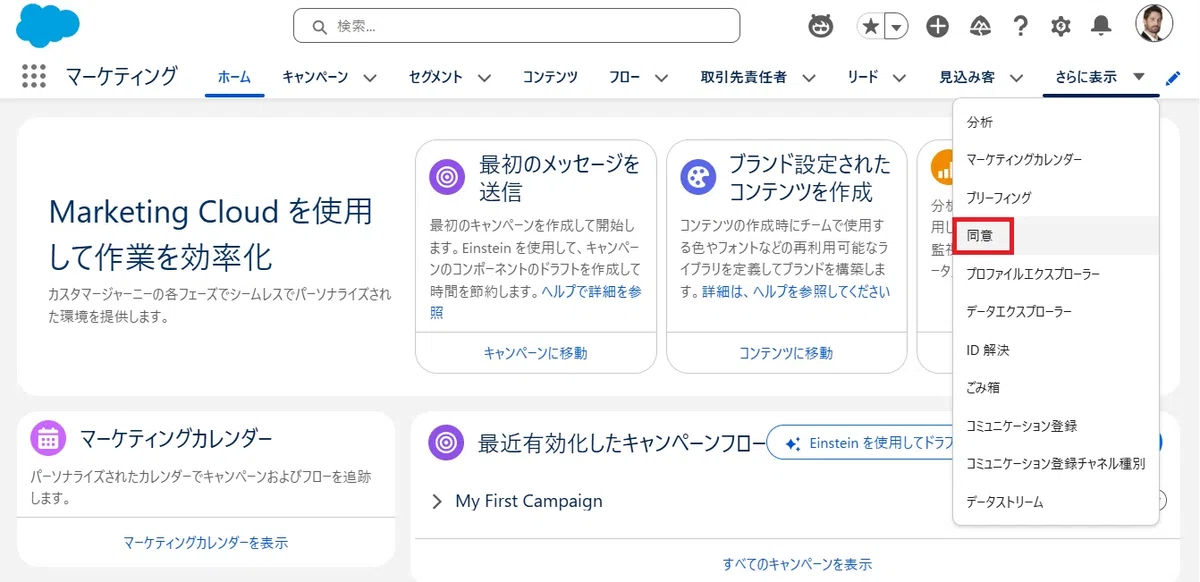Open the フロー tab

pyautogui.click(x=624, y=77)
